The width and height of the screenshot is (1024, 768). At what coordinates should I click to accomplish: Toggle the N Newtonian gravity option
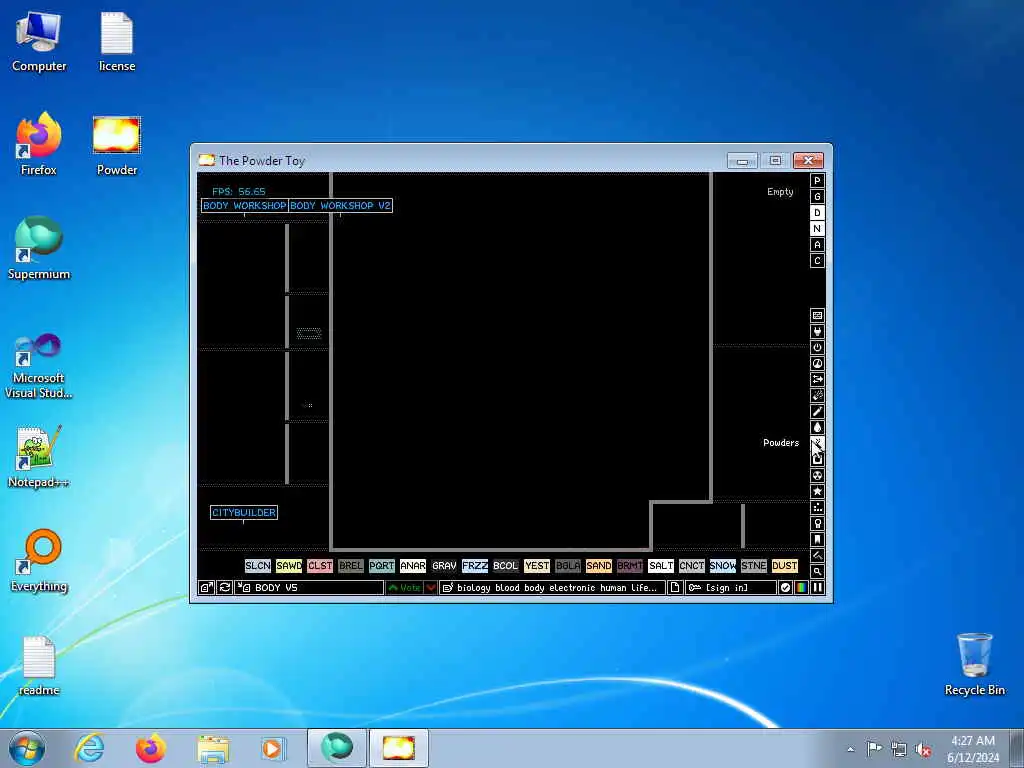pyautogui.click(x=817, y=229)
